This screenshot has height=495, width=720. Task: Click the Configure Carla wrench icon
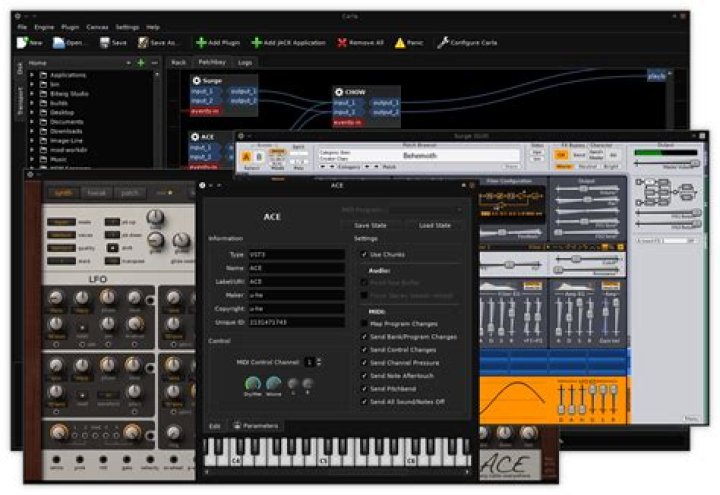(x=443, y=43)
